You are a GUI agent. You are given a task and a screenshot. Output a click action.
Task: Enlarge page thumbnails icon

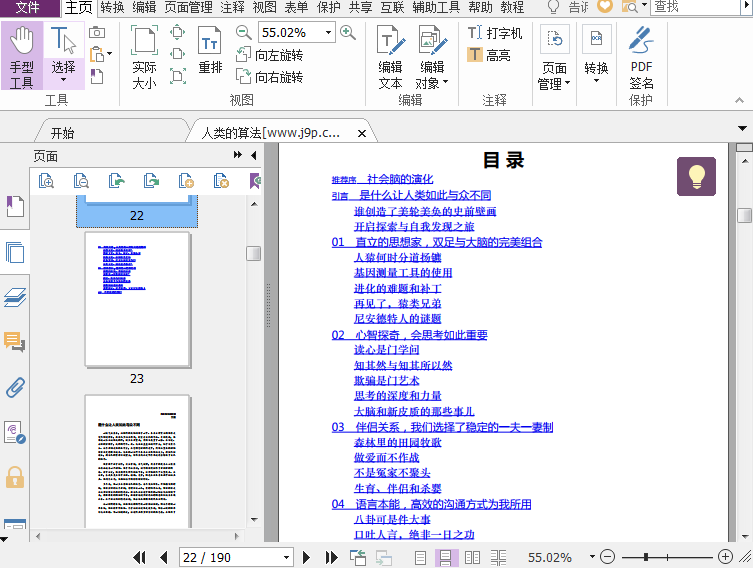click(46, 181)
